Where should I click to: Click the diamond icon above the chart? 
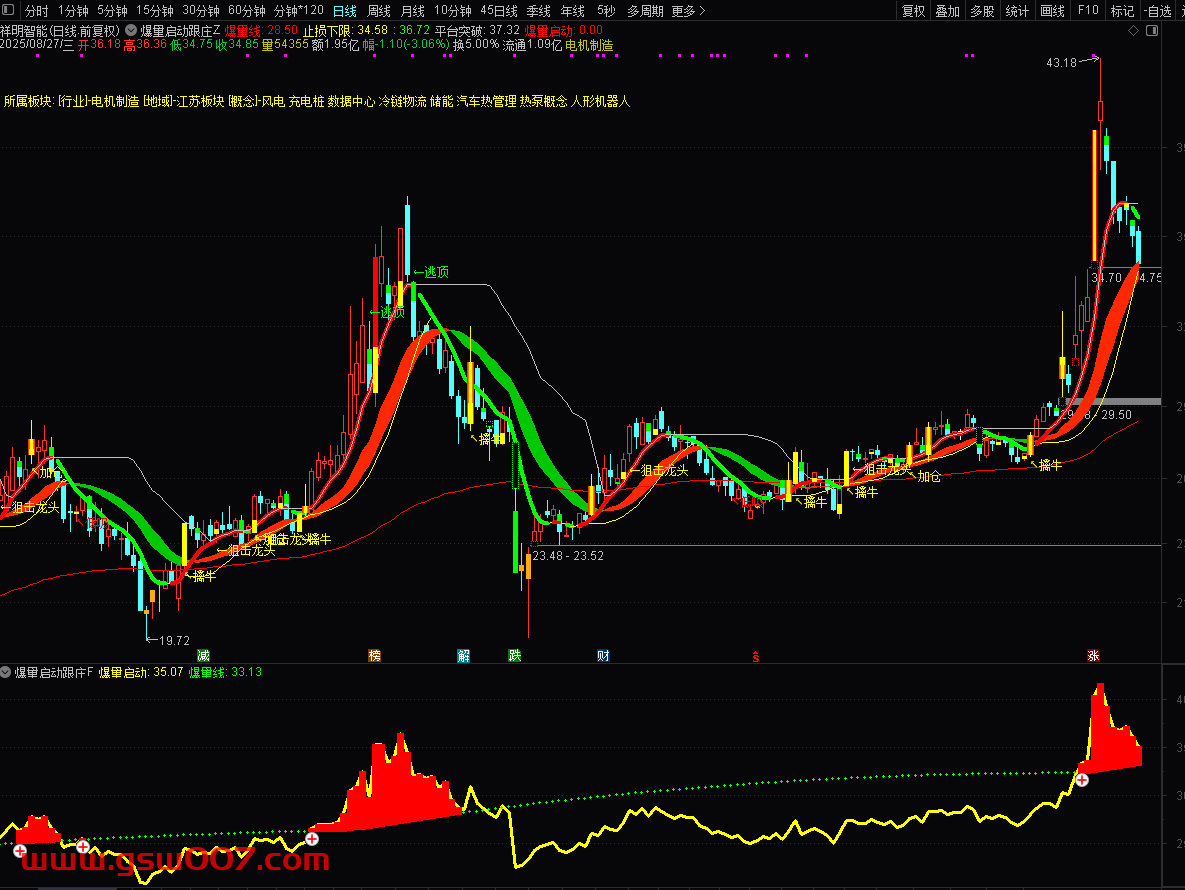pos(1133,30)
